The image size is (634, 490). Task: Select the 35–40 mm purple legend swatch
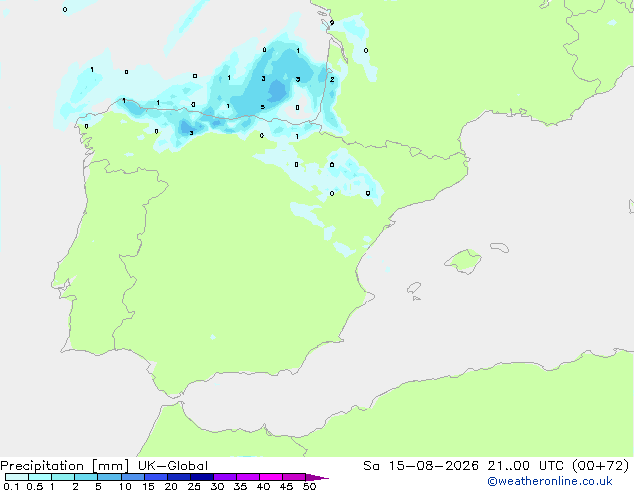pos(247,477)
